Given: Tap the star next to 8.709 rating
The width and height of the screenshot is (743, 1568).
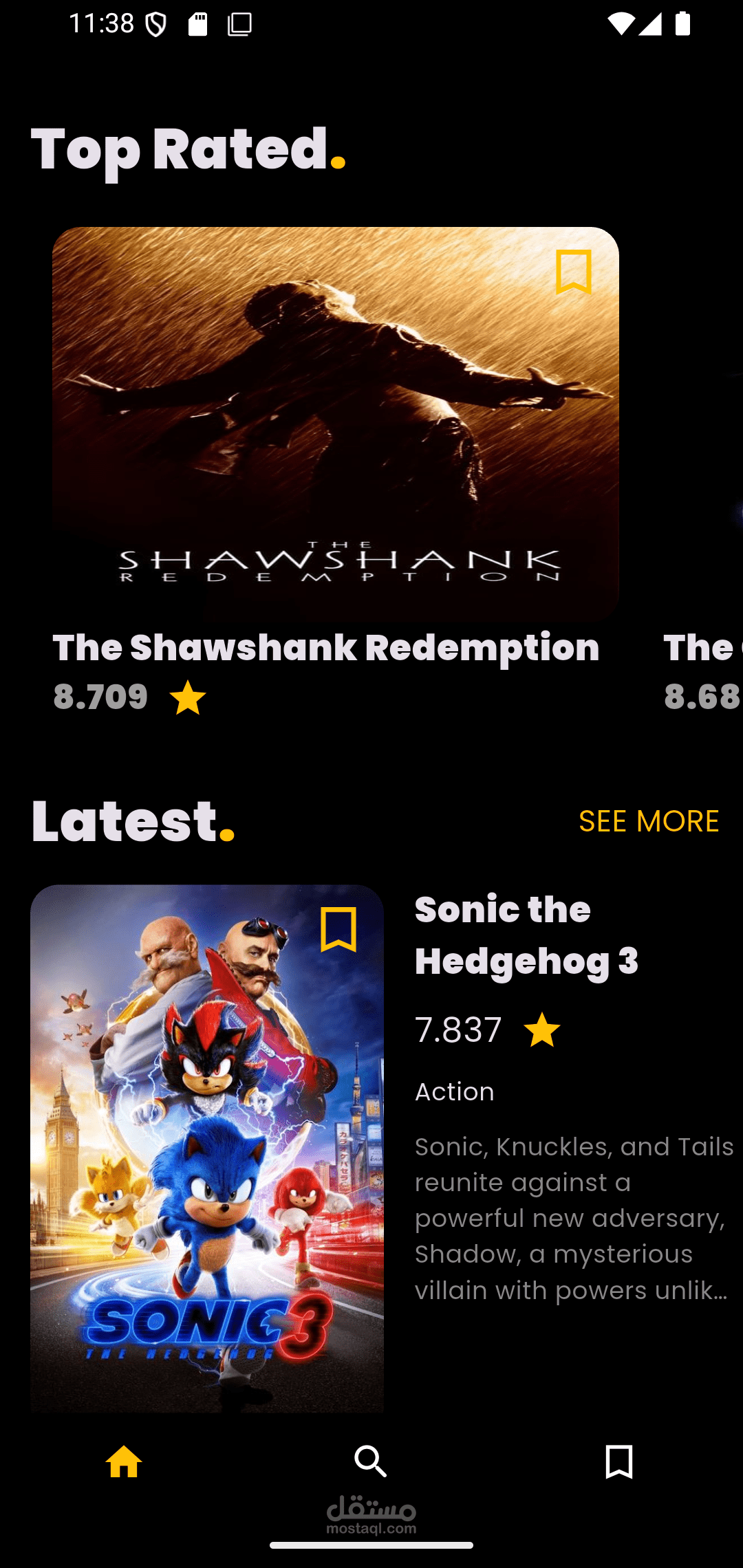Looking at the screenshot, I should point(188,697).
